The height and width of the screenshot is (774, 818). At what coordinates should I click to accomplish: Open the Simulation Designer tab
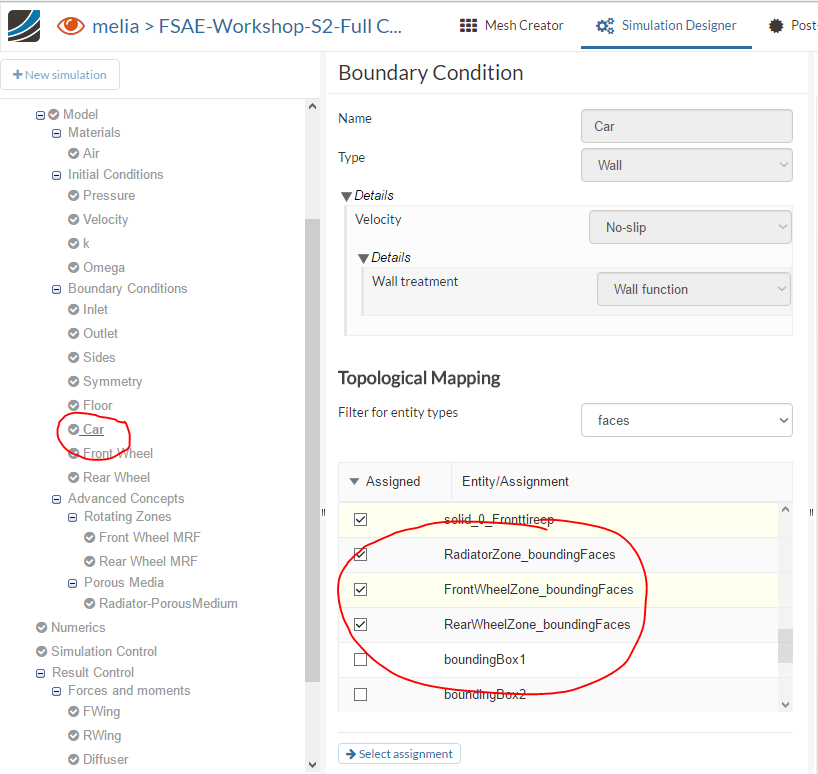[666, 26]
